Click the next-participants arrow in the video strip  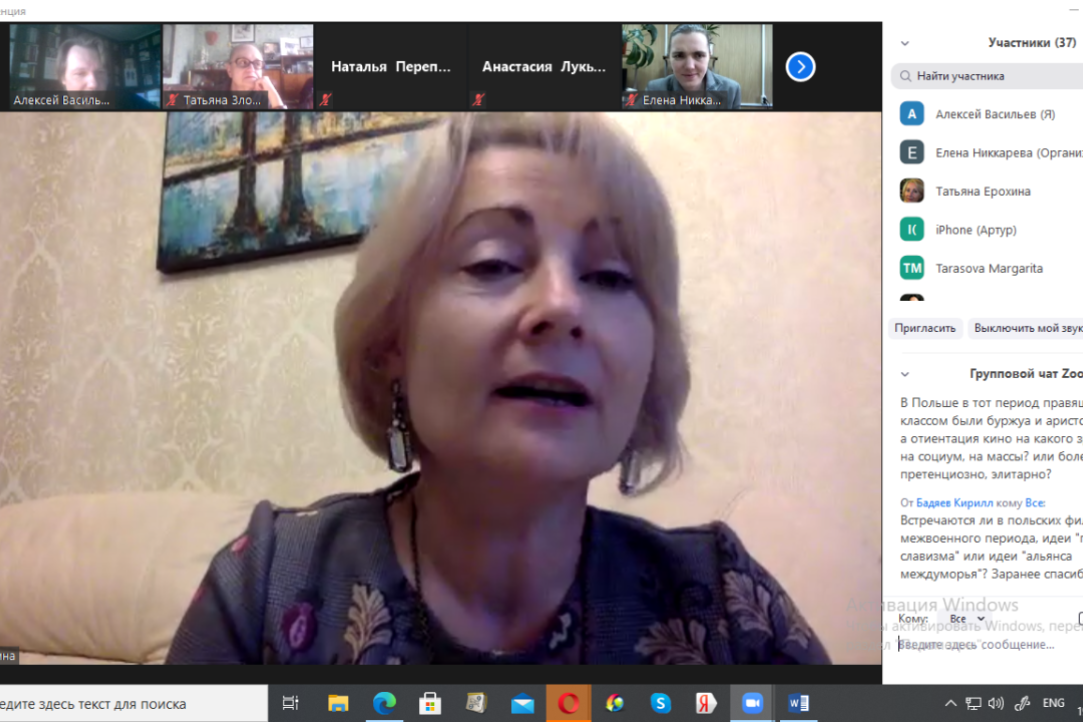point(800,66)
